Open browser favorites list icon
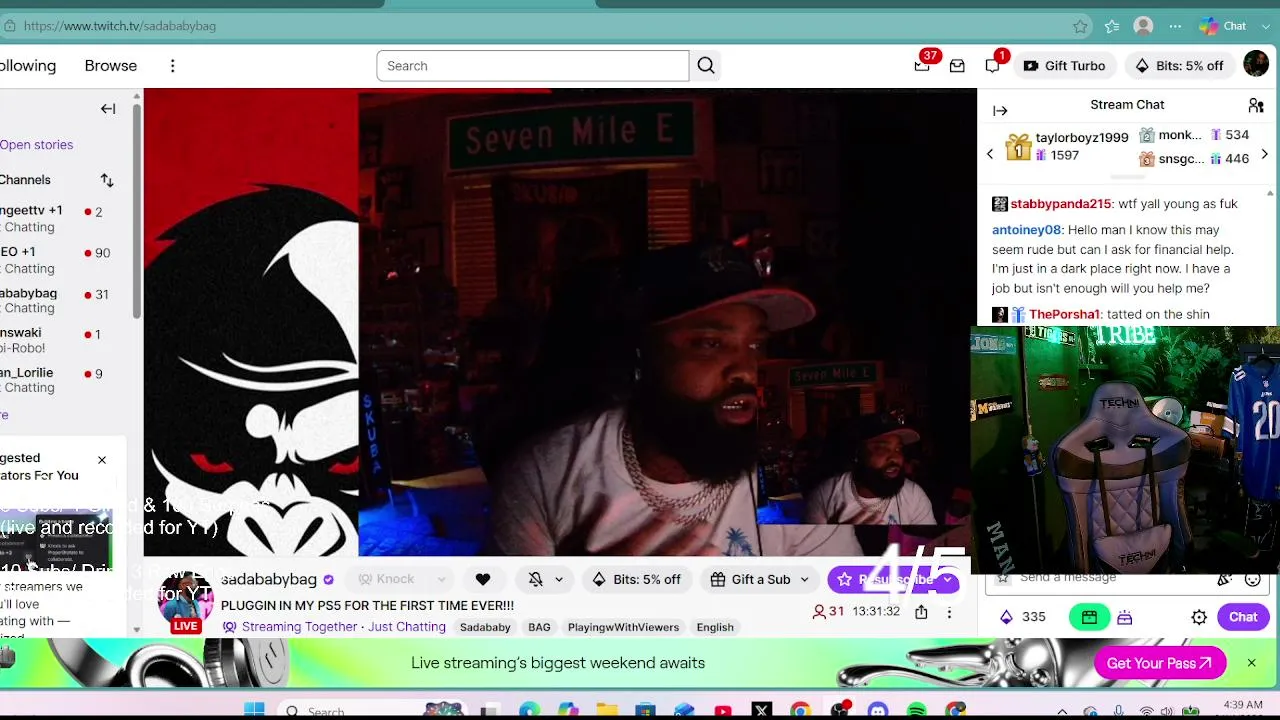This screenshot has height=720, width=1280. pos(1112,26)
